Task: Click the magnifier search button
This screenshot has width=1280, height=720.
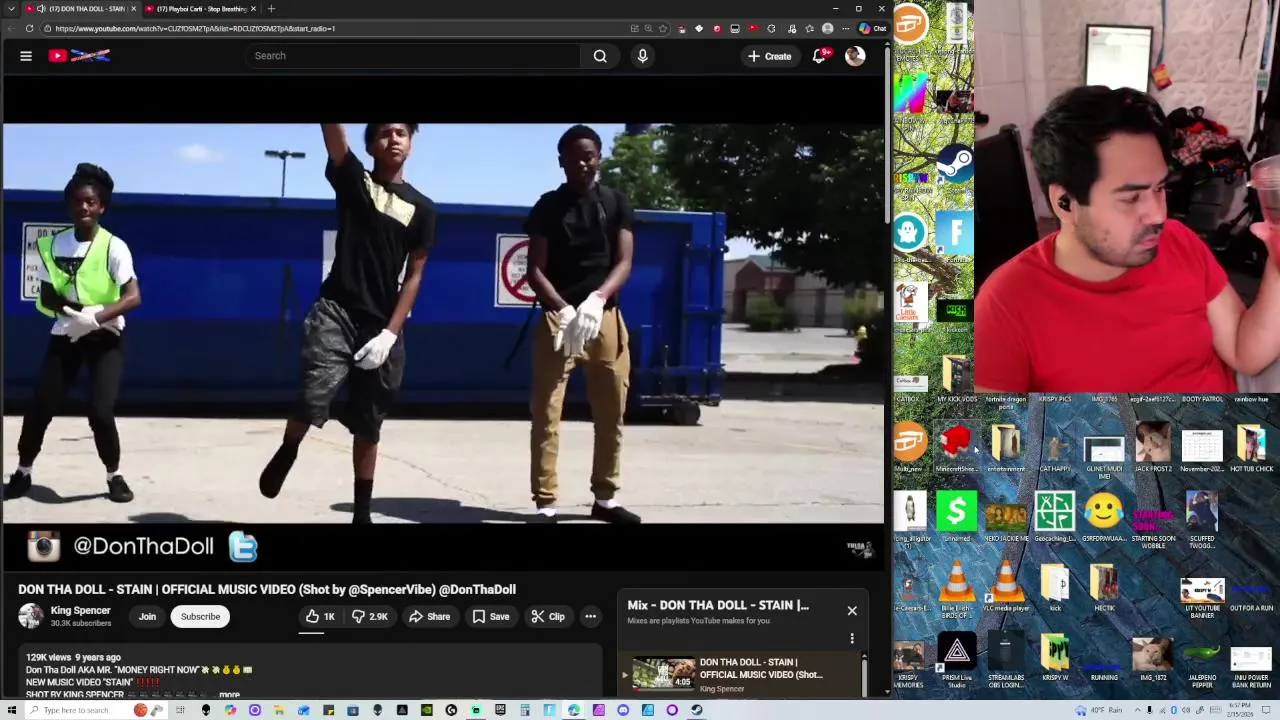Action: click(600, 56)
